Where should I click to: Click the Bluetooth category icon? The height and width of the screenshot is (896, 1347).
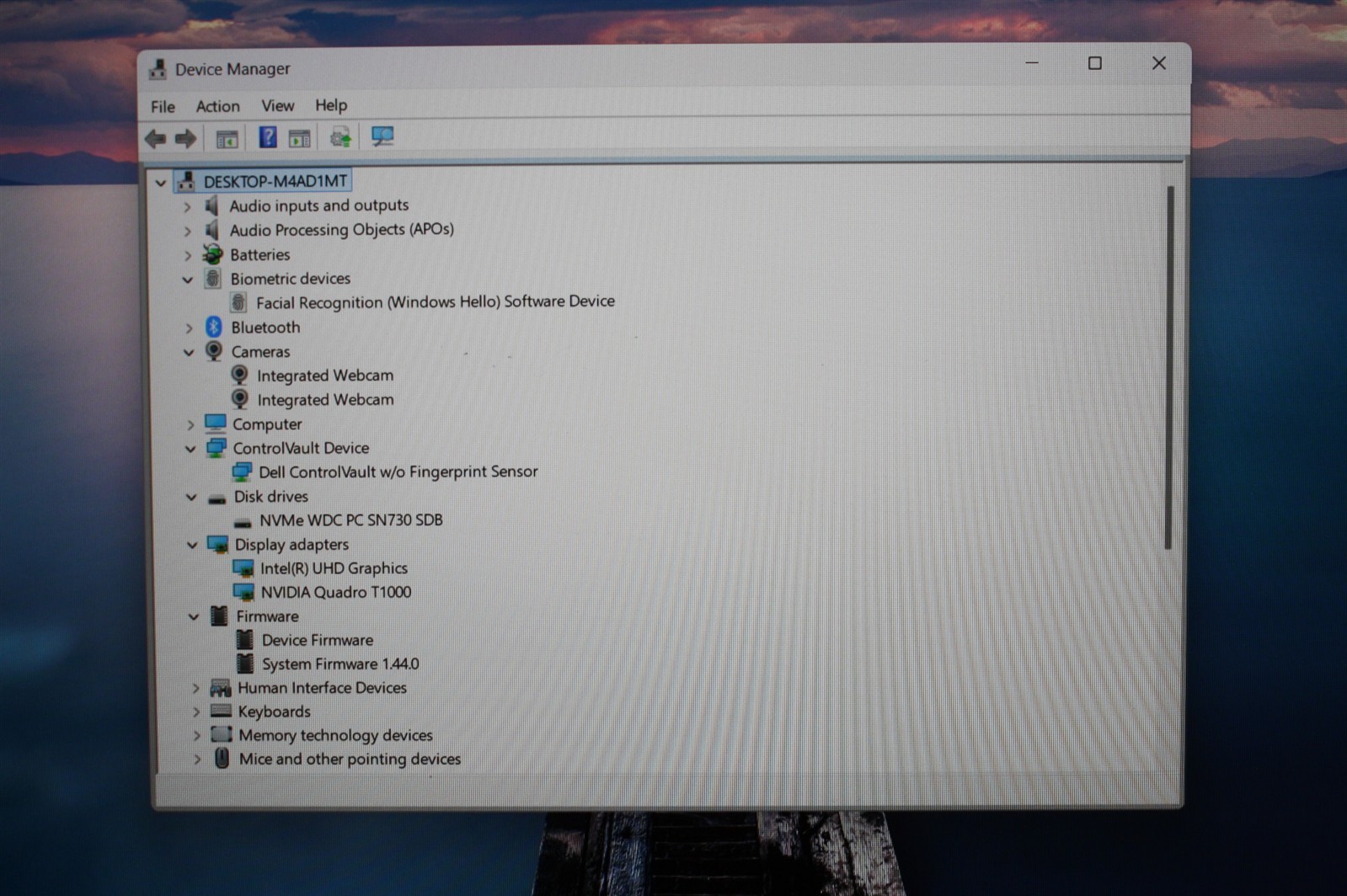point(214,327)
